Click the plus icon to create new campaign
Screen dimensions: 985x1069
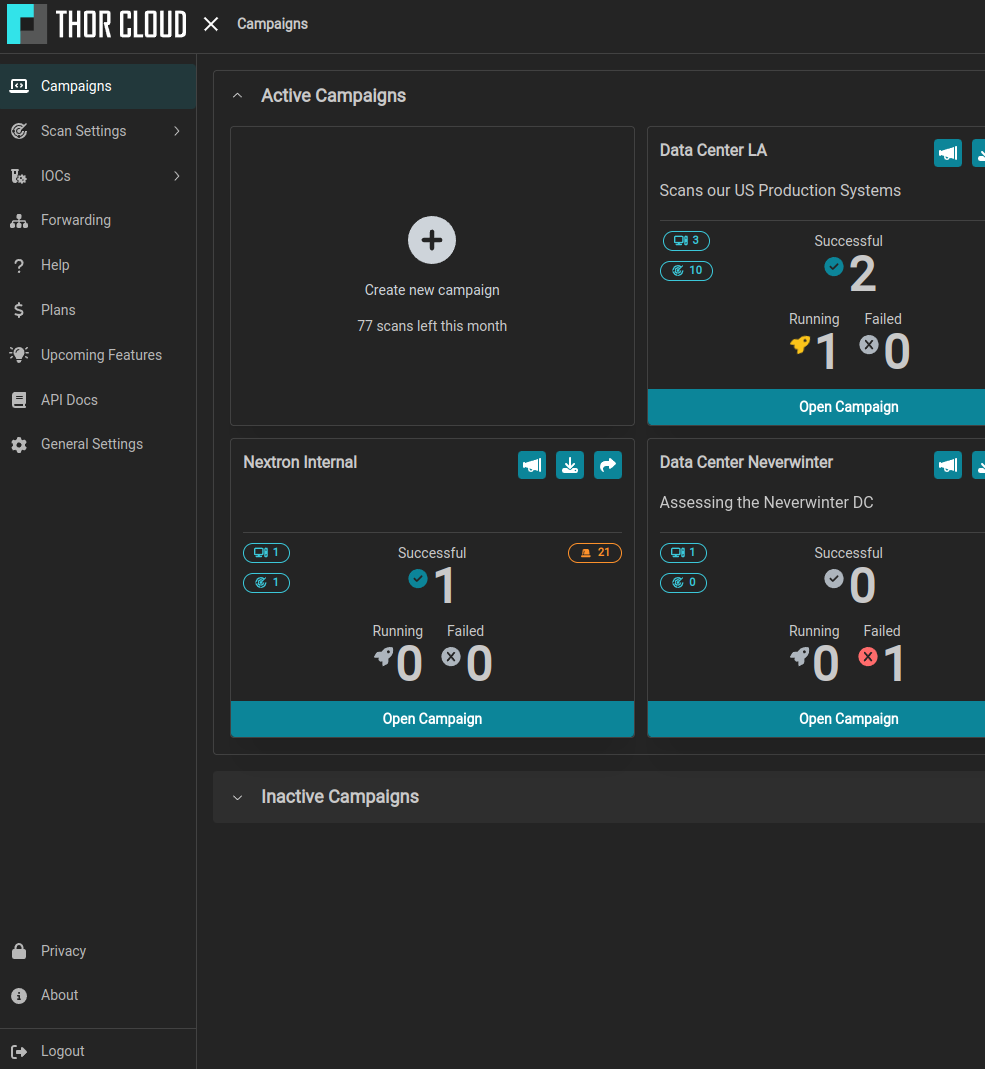pyautogui.click(x=432, y=240)
